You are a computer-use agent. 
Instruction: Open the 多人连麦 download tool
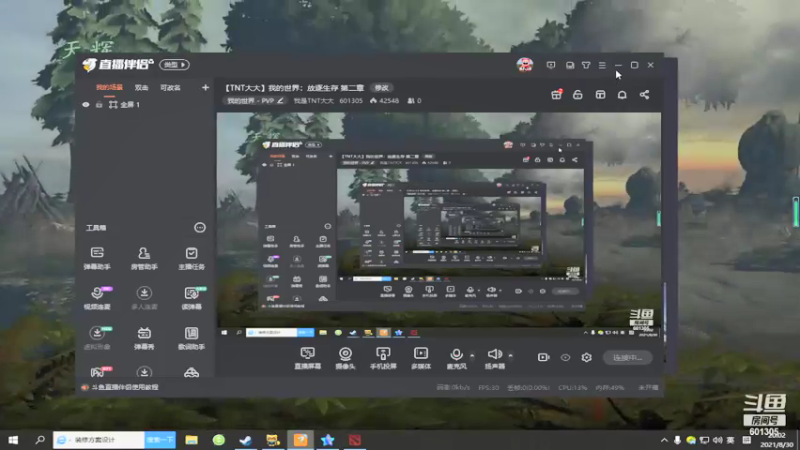click(144, 298)
